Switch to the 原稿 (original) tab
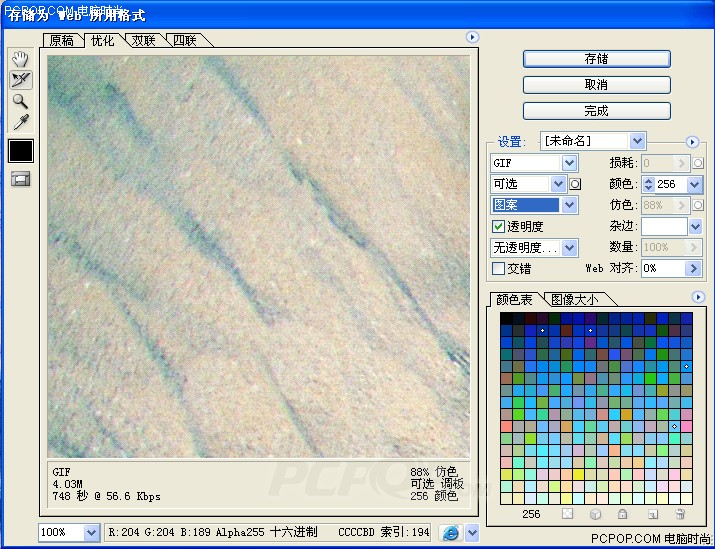 coord(62,41)
